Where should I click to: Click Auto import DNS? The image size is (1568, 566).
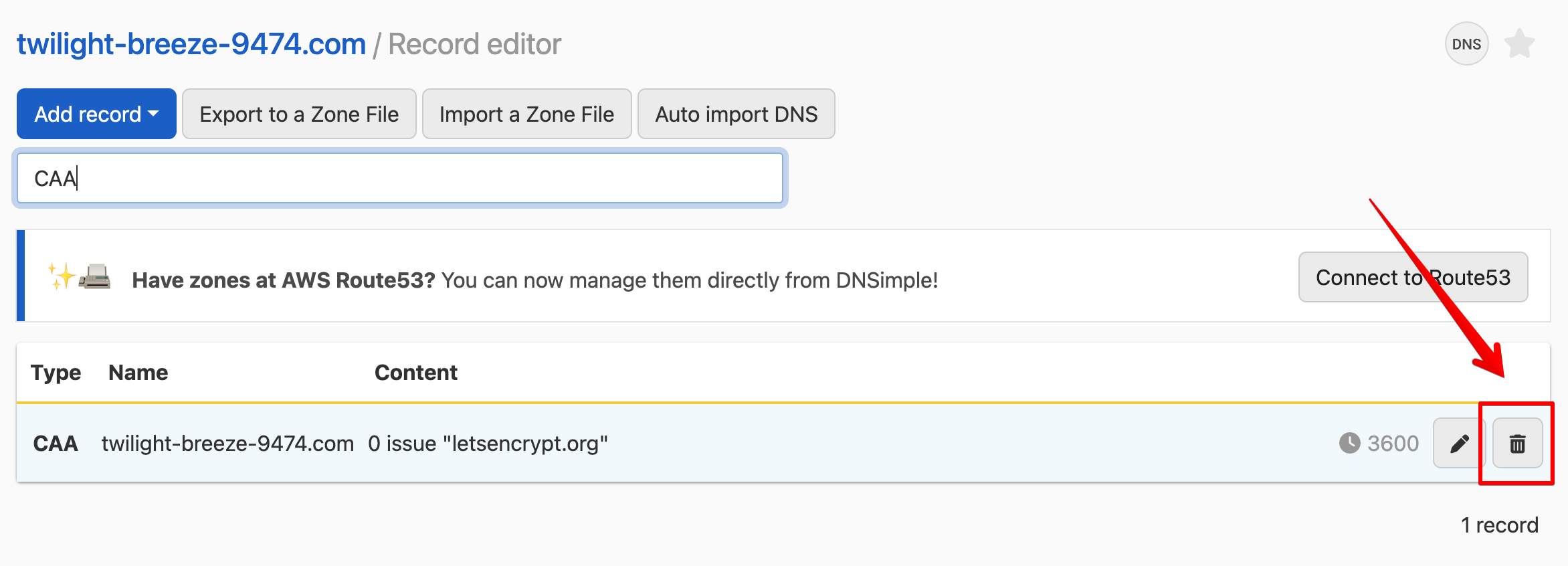736,114
